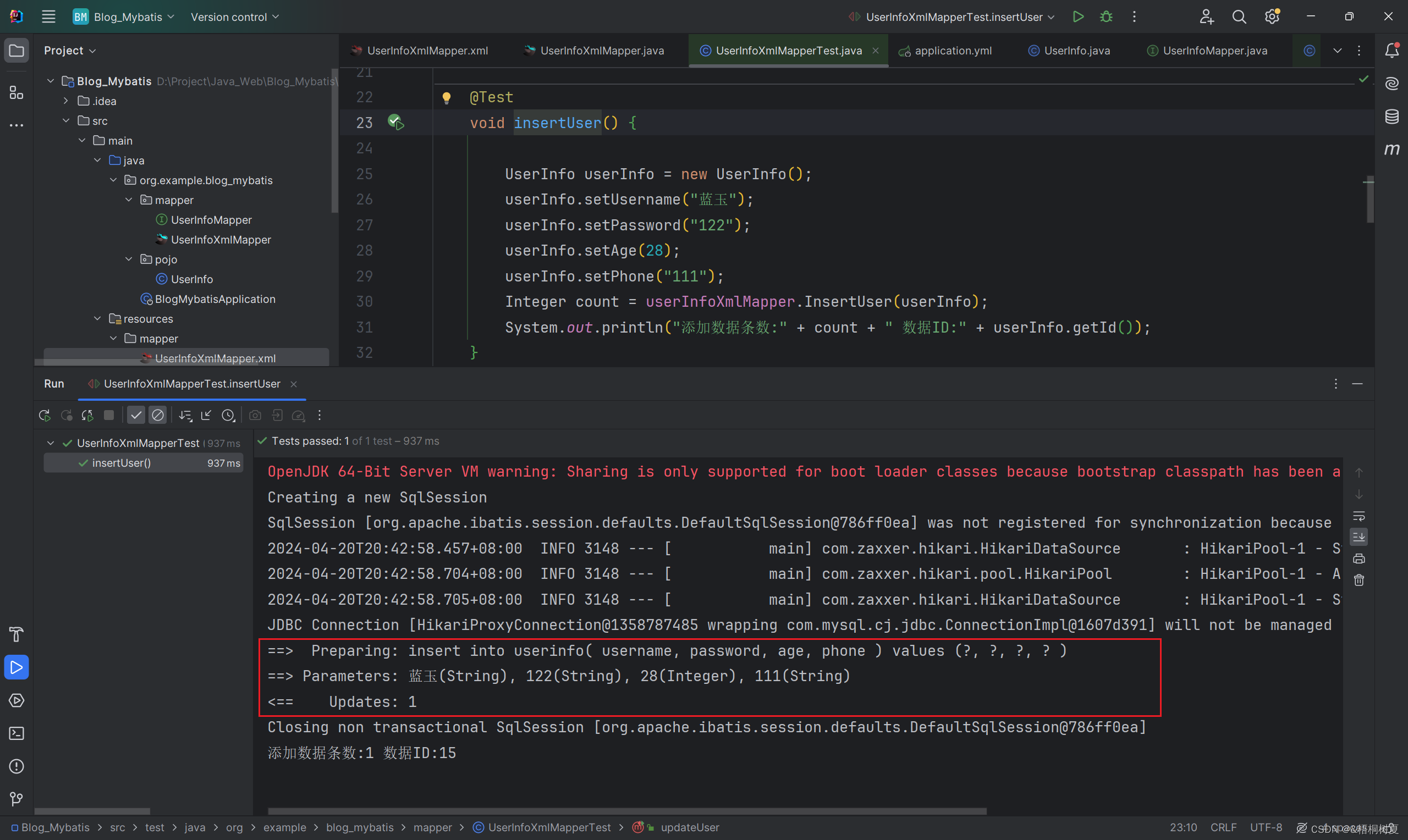Open test history clock icon
Viewport: 1408px width, 840px height.
coord(228,416)
